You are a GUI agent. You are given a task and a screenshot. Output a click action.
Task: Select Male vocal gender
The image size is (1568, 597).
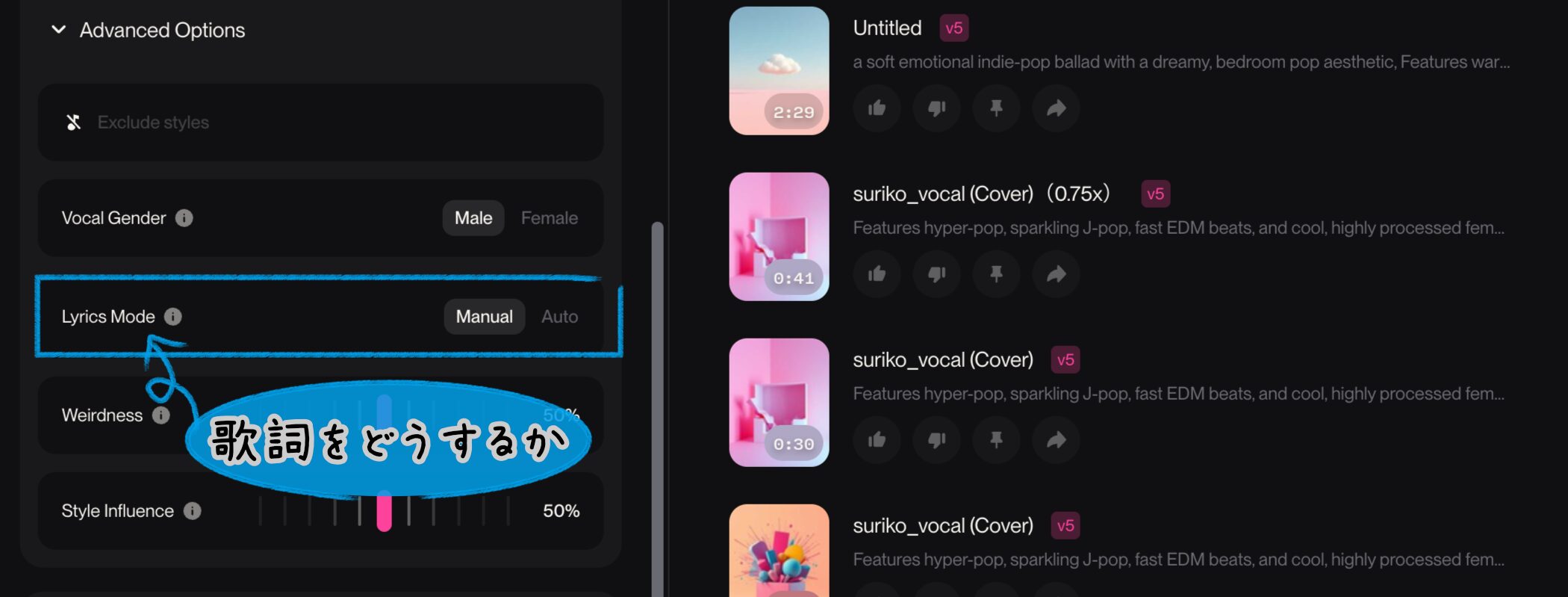[473, 218]
